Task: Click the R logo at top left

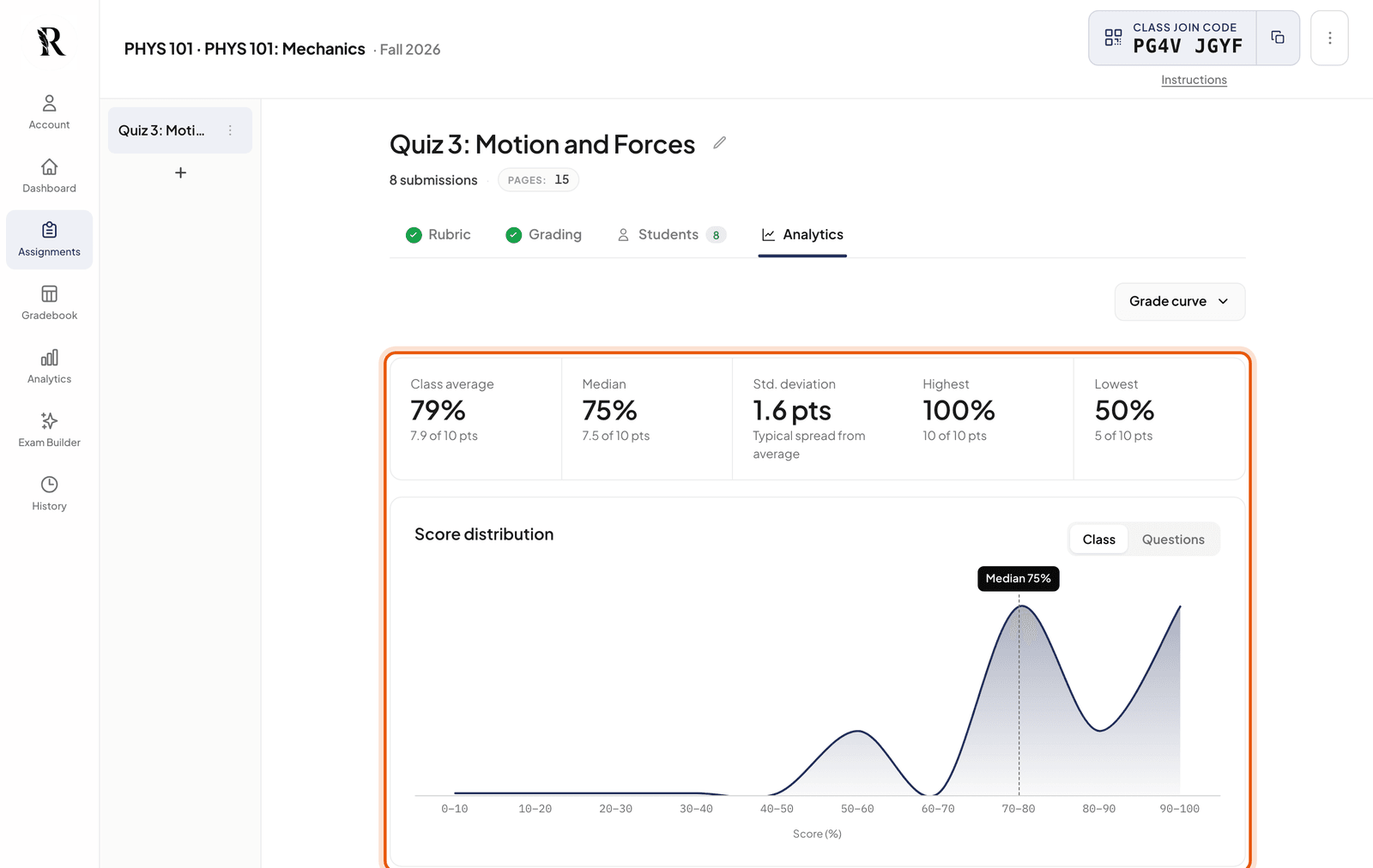Action: [x=51, y=41]
